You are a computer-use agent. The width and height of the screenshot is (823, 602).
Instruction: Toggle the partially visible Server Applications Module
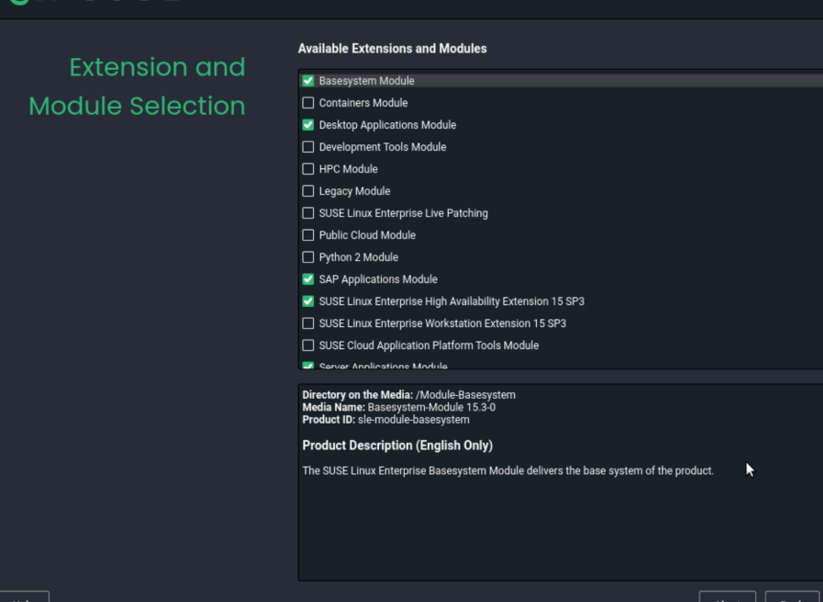[308, 366]
